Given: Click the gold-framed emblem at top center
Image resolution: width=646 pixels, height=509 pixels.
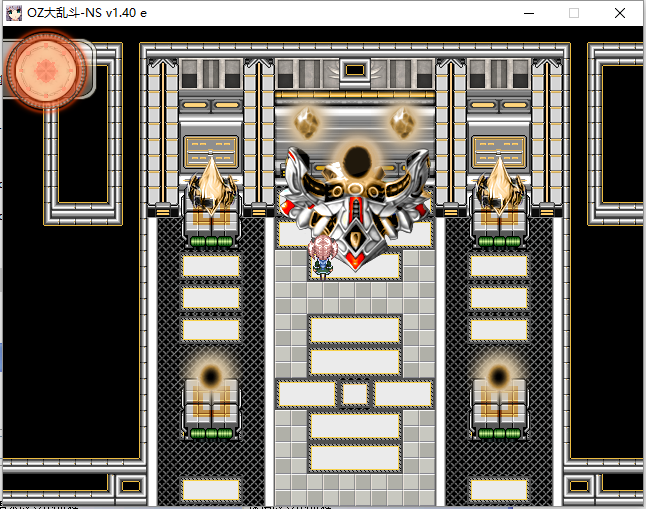Looking at the screenshot, I should (355, 70).
